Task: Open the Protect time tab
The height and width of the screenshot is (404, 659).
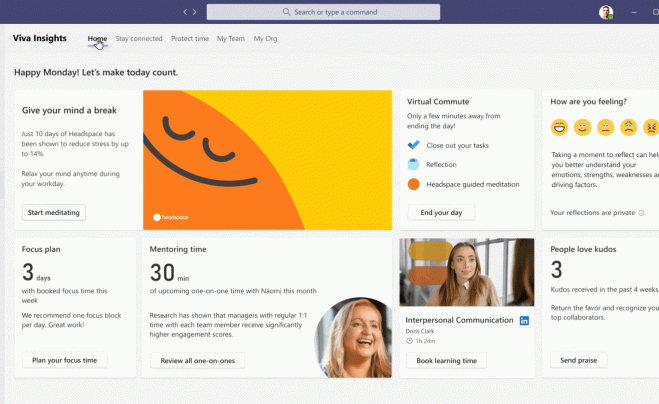Action: (x=190, y=39)
